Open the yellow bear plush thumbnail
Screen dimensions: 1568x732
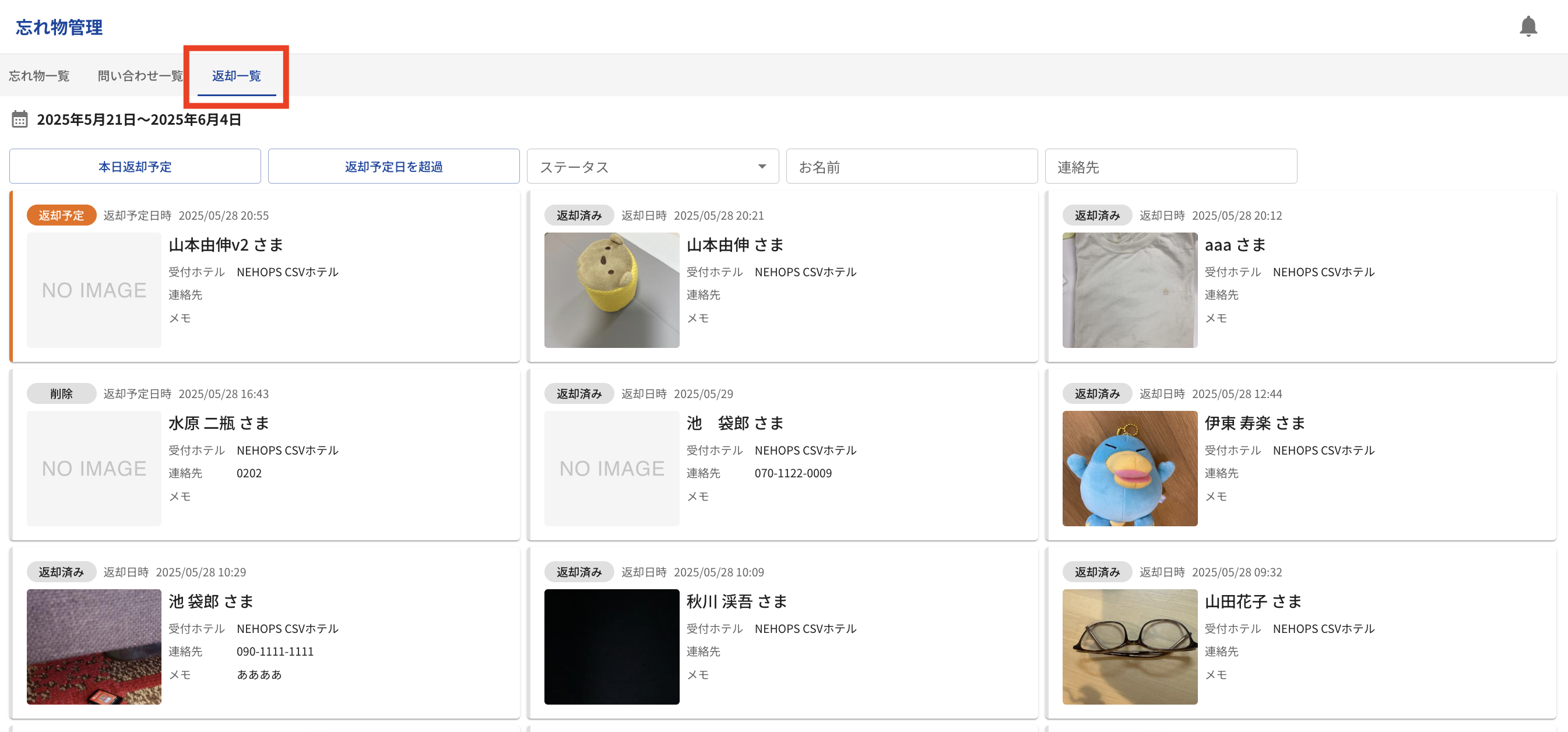coord(611,290)
